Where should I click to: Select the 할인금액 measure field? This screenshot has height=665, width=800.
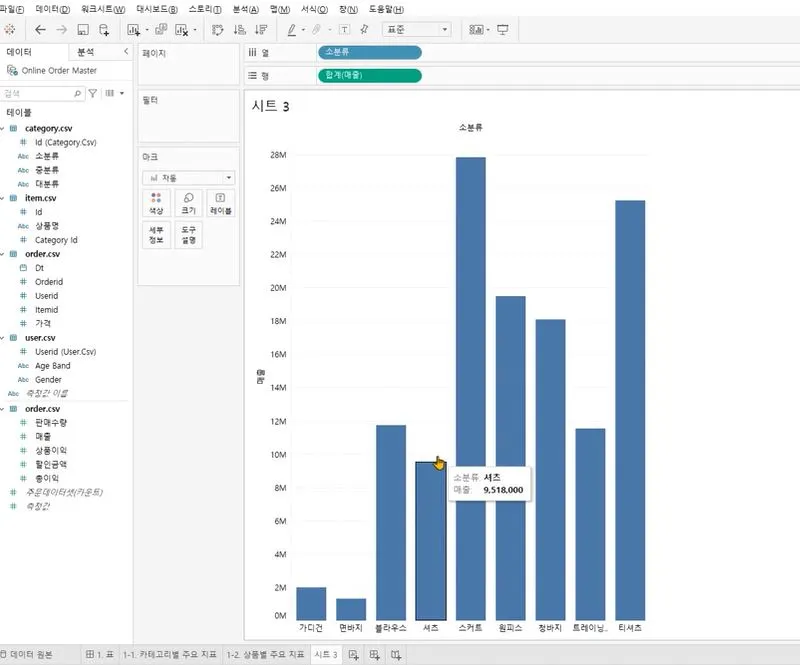[51, 464]
